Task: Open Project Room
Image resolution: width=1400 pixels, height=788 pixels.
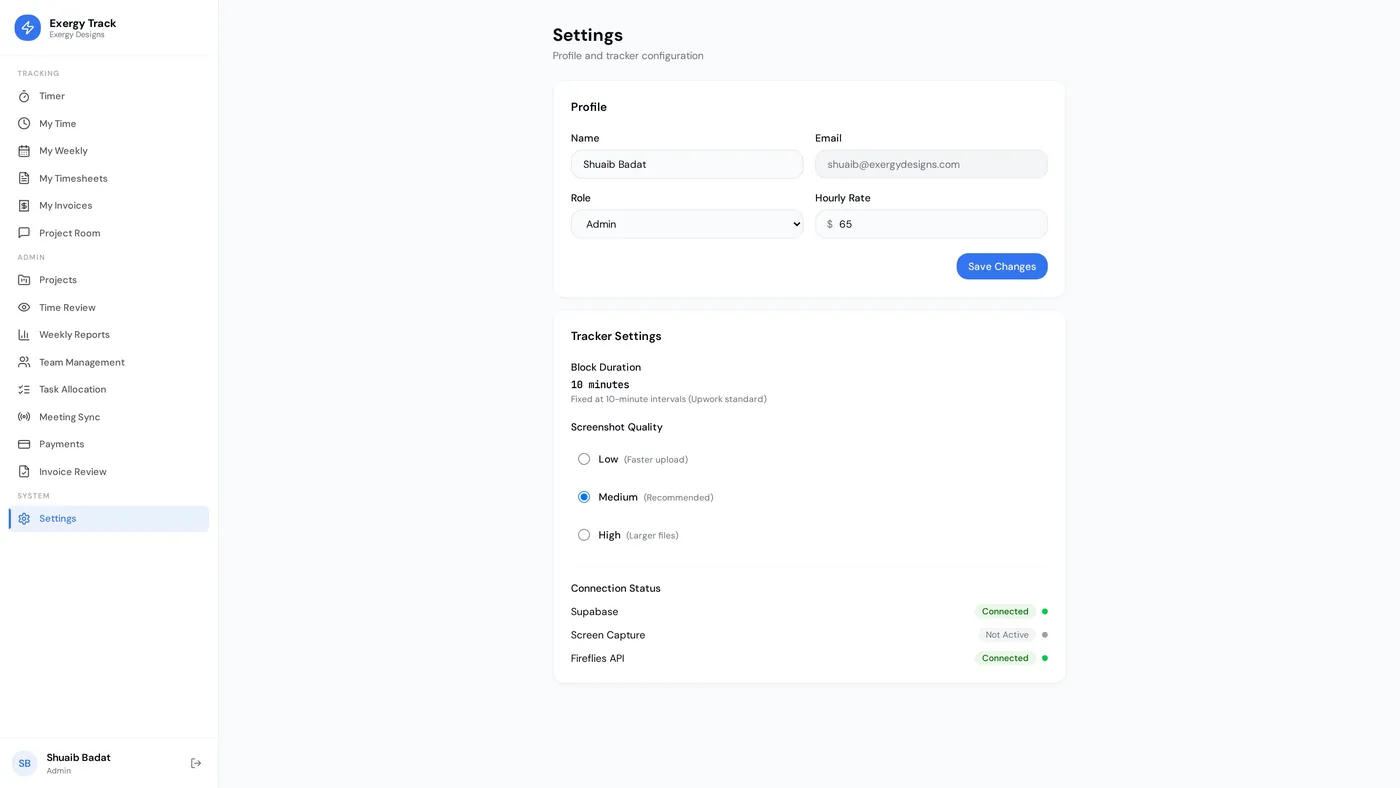Action: [109, 233]
